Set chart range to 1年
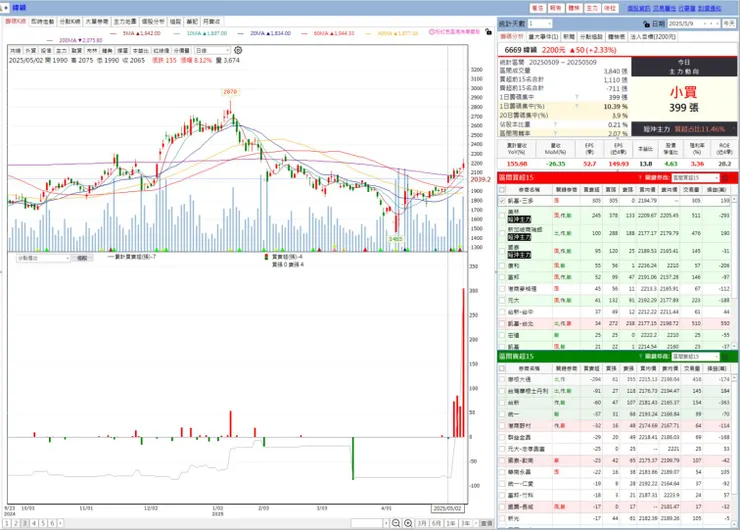 point(451,523)
